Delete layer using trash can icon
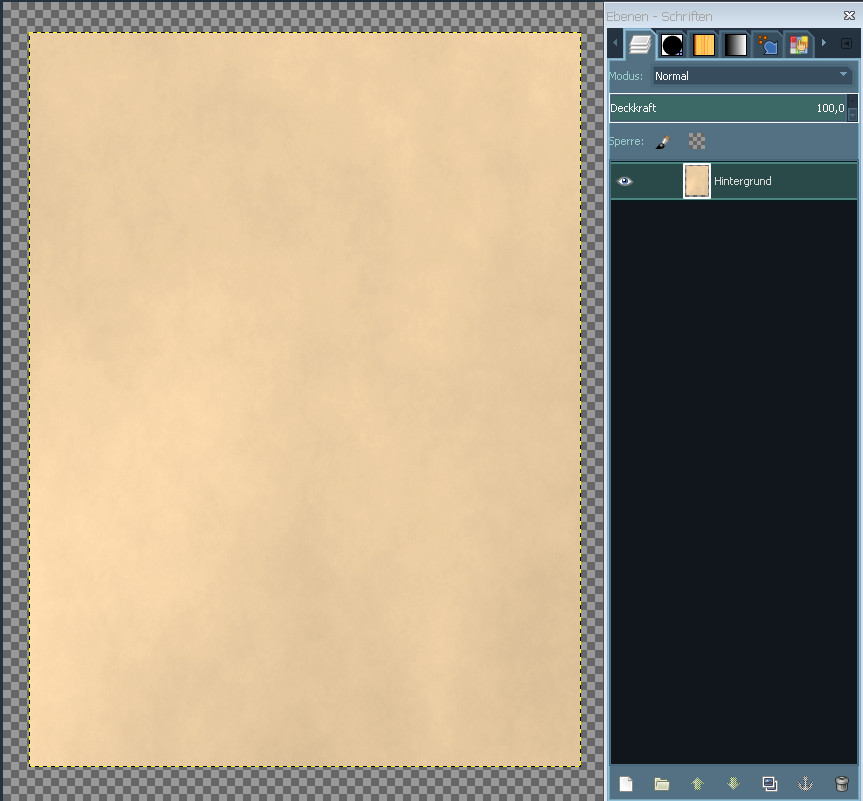 [841, 784]
